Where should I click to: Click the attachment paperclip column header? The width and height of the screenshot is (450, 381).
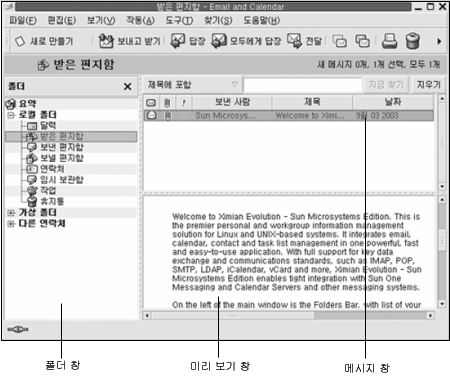(167, 103)
